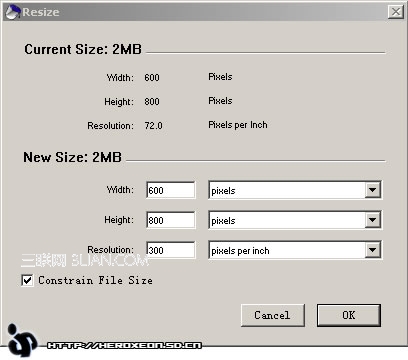The width and height of the screenshot is (408, 360).
Task: Click the New Size Resolution input field
Action: (x=171, y=250)
